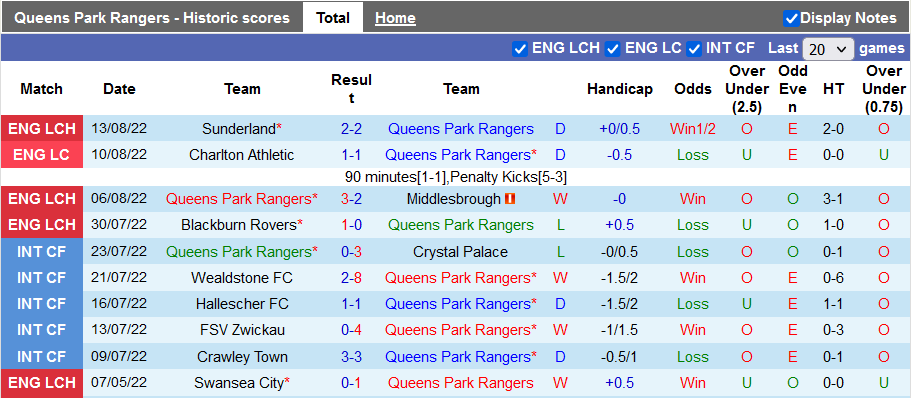Open the Last 20 games dropdown
Image resolution: width=911 pixels, height=398 pixels.
point(828,49)
